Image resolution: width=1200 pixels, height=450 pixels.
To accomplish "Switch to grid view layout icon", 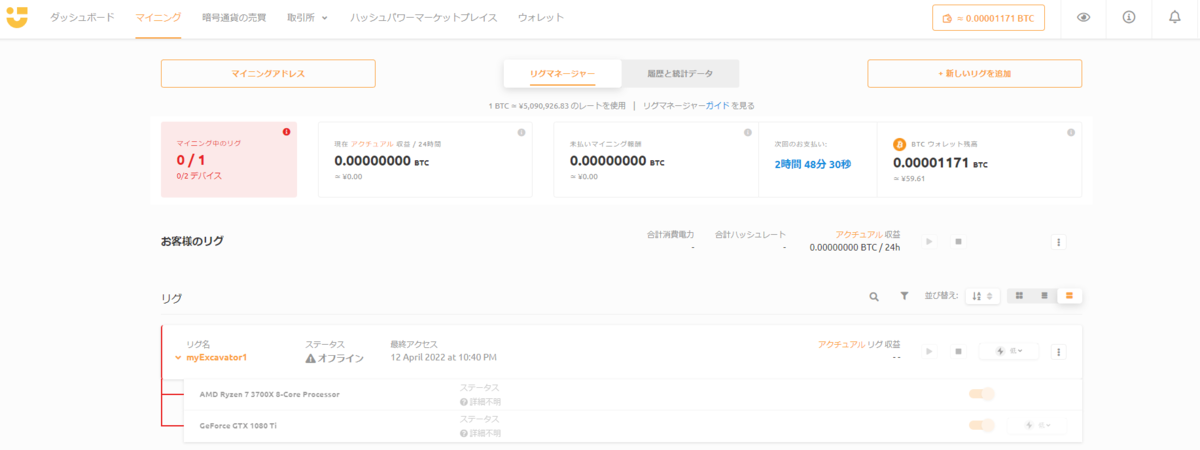I will 1019,296.
